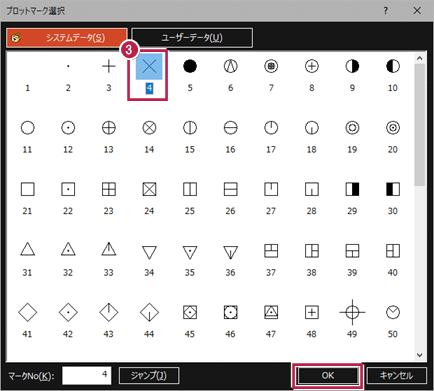Select the X plot mark number 4
Viewport: 434px width, 391px height.
coord(149,66)
